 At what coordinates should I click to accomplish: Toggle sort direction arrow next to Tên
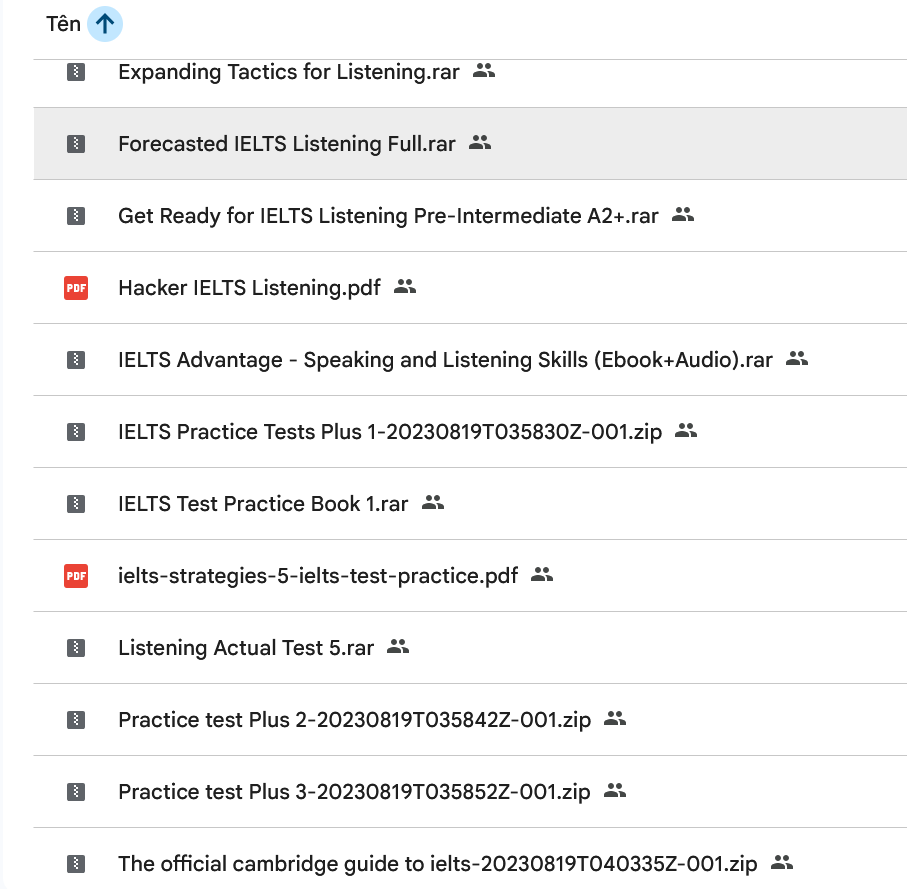104,24
